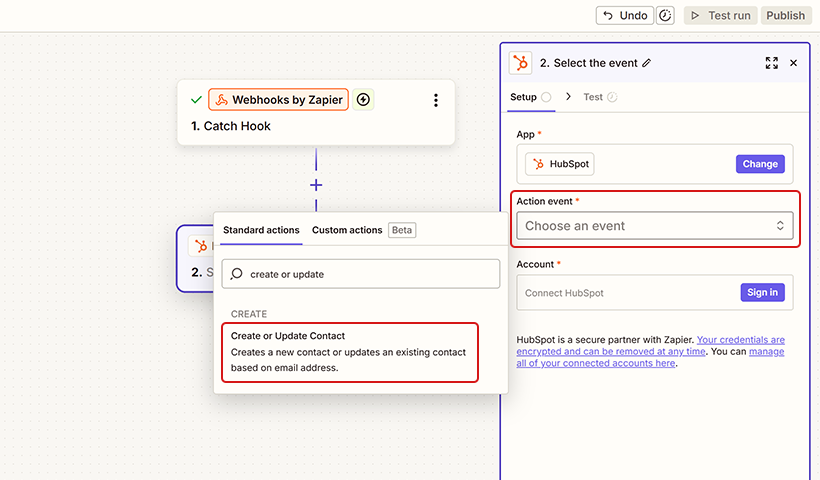Change the HubSpot app
820x480 pixels.
coord(760,164)
